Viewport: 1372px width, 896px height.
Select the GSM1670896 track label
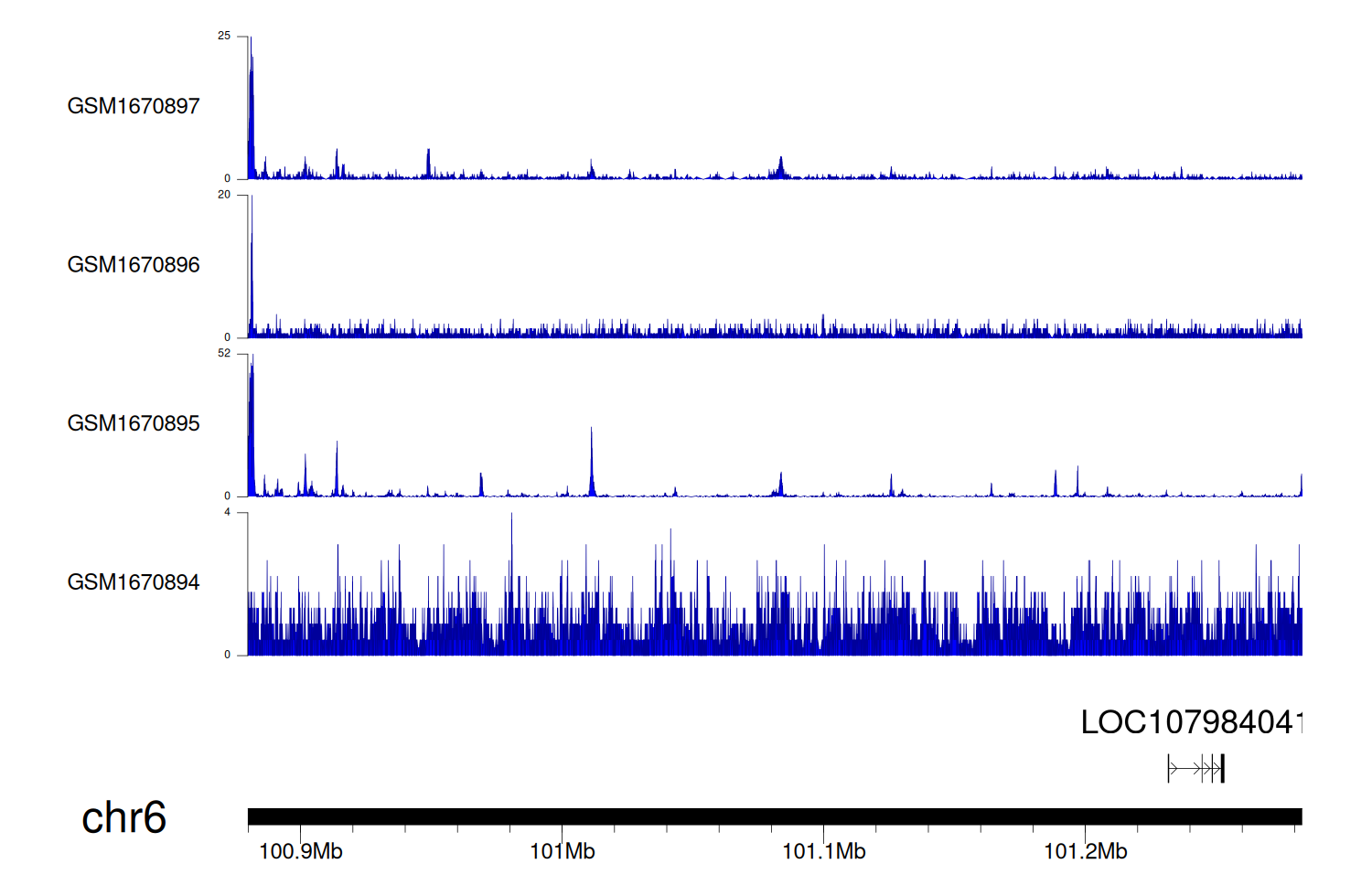134,265
